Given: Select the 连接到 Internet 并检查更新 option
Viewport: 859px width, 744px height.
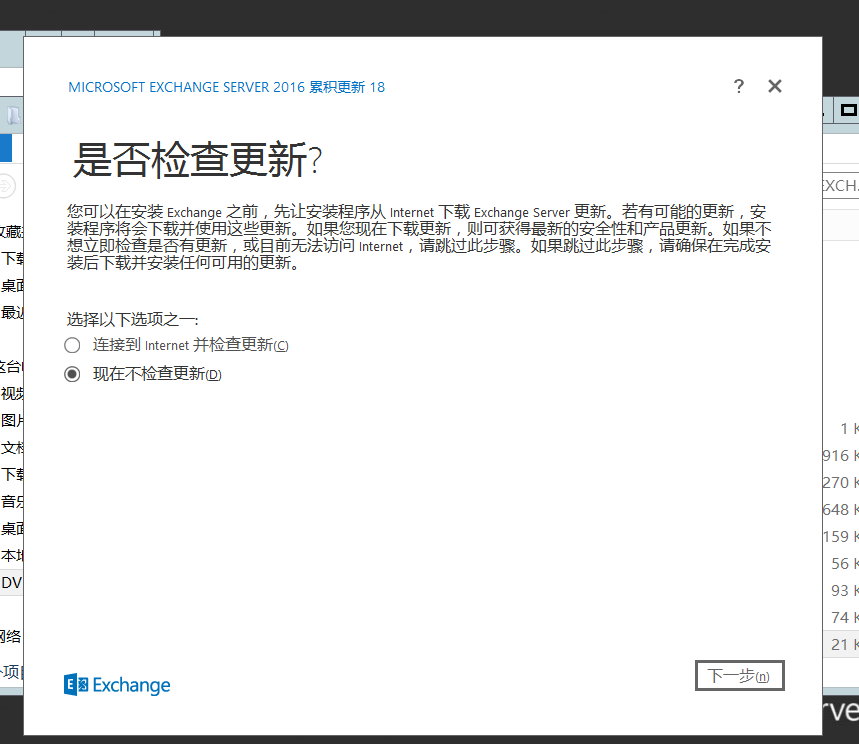Looking at the screenshot, I should pyautogui.click(x=71, y=344).
